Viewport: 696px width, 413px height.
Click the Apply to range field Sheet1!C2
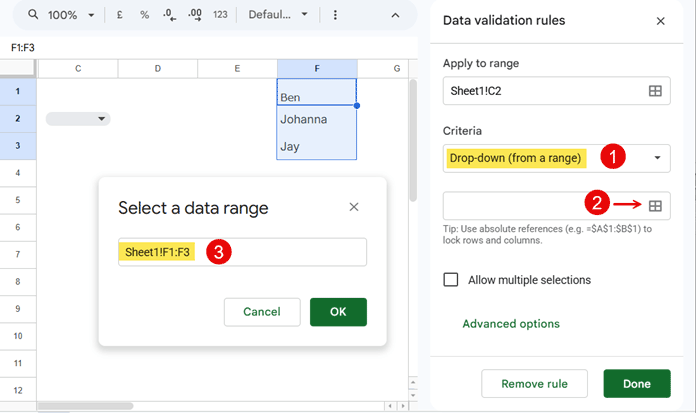(557, 91)
